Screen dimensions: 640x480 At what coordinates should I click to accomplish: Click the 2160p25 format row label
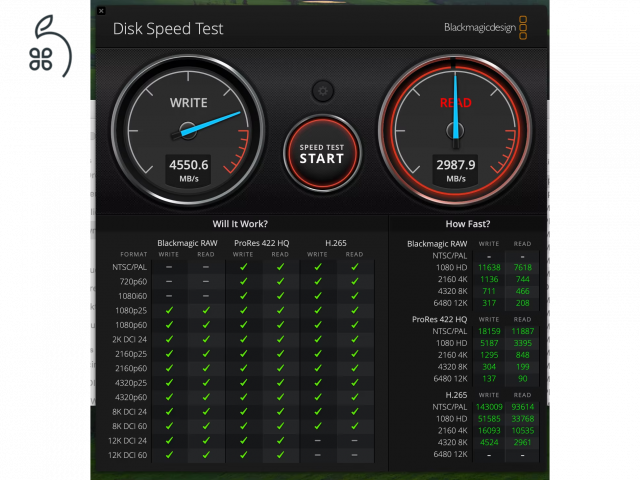tap(131, 354)
